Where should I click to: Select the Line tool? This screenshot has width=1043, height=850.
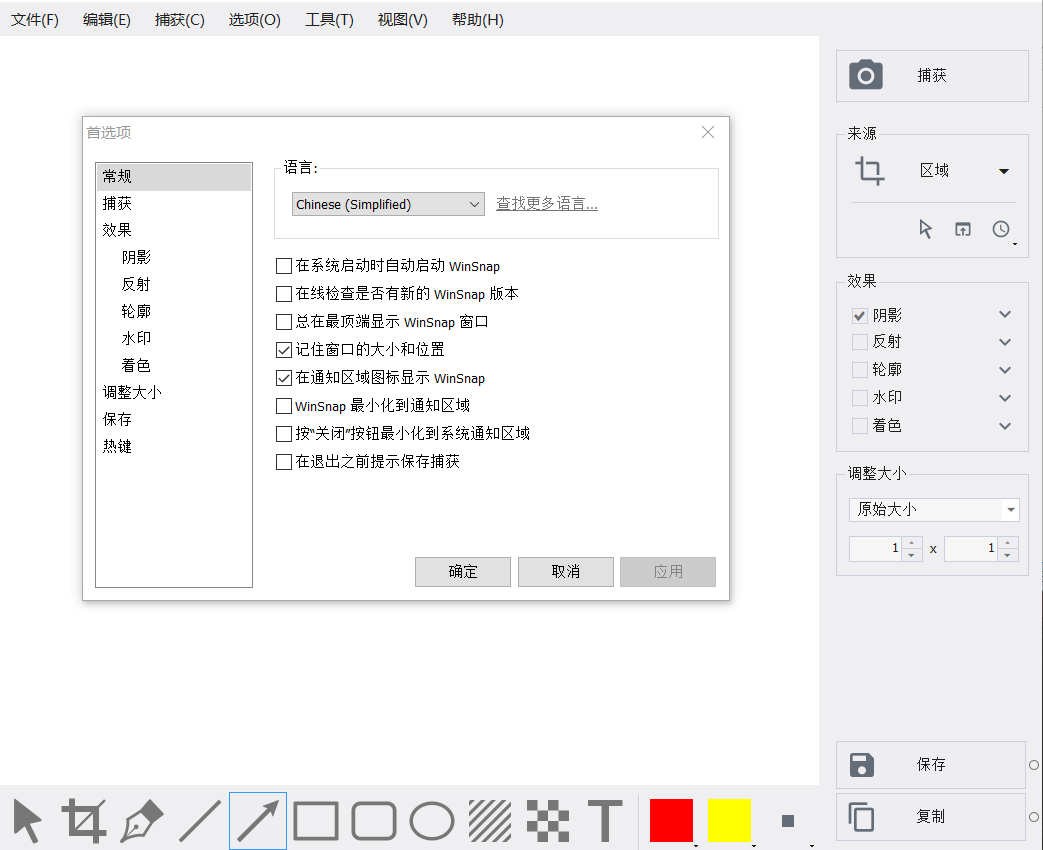click(200, 821)
